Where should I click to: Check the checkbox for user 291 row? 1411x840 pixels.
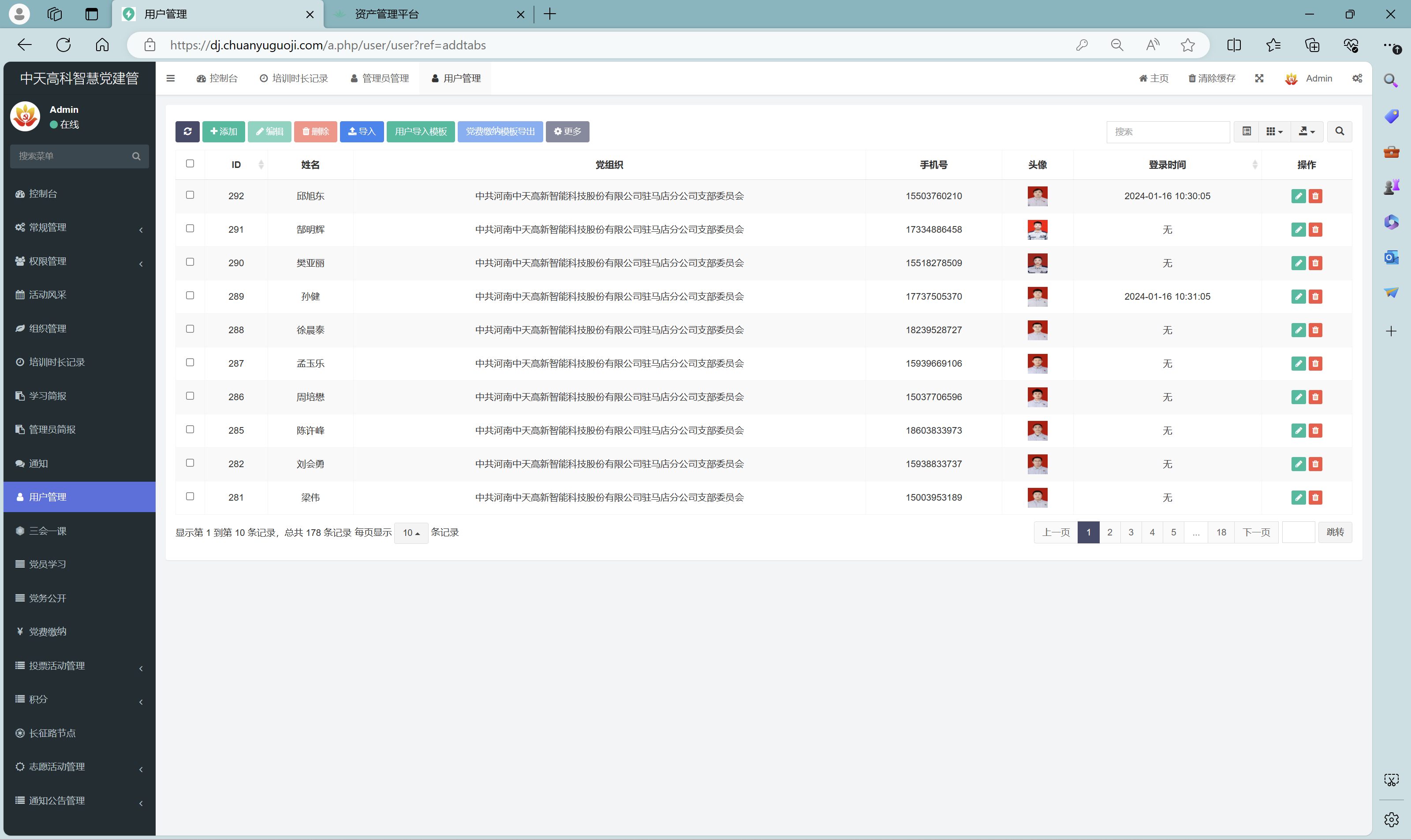(190, 228)
